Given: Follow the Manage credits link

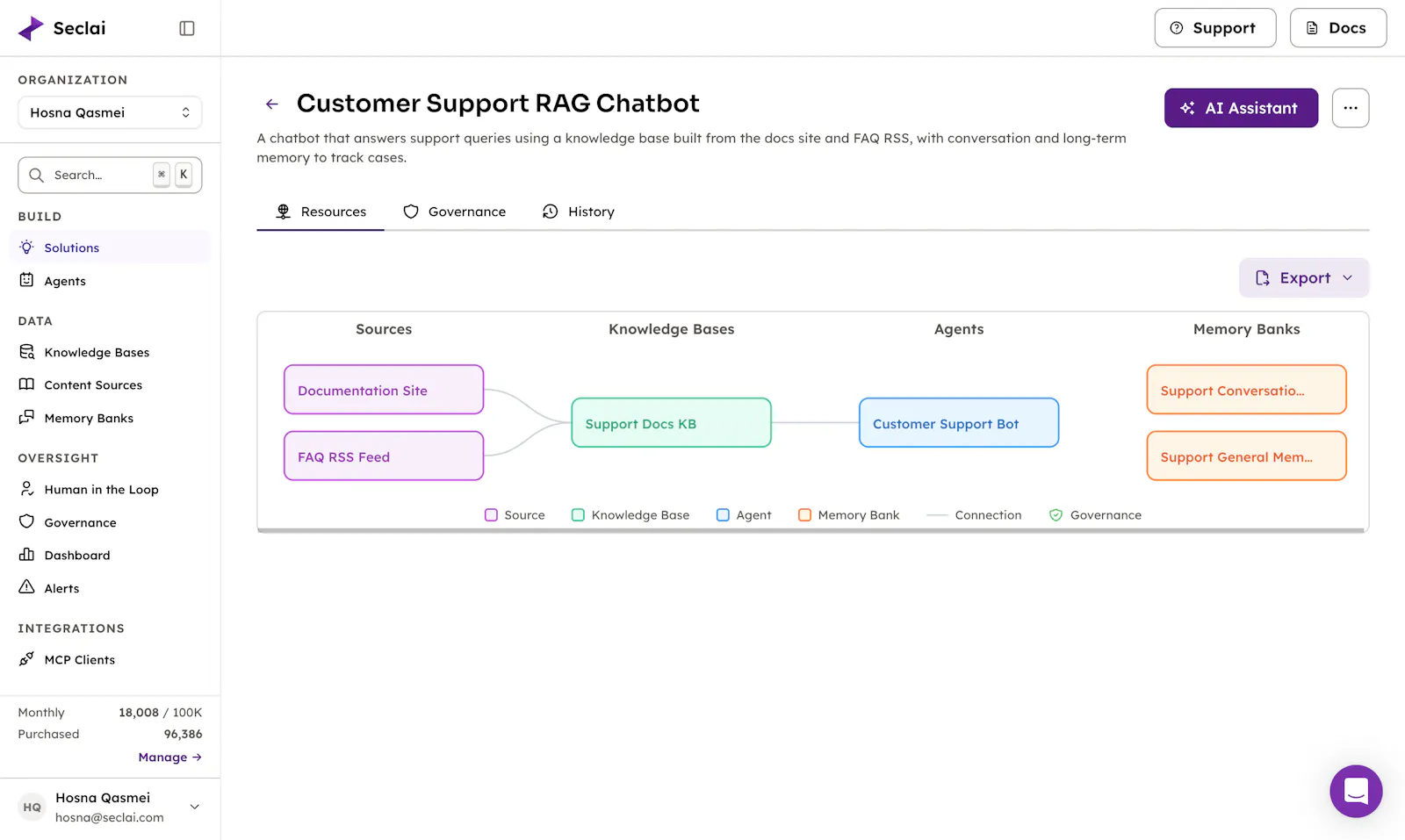Looking at the screenshot, I should pyautogui.click(x=169, y=757).
